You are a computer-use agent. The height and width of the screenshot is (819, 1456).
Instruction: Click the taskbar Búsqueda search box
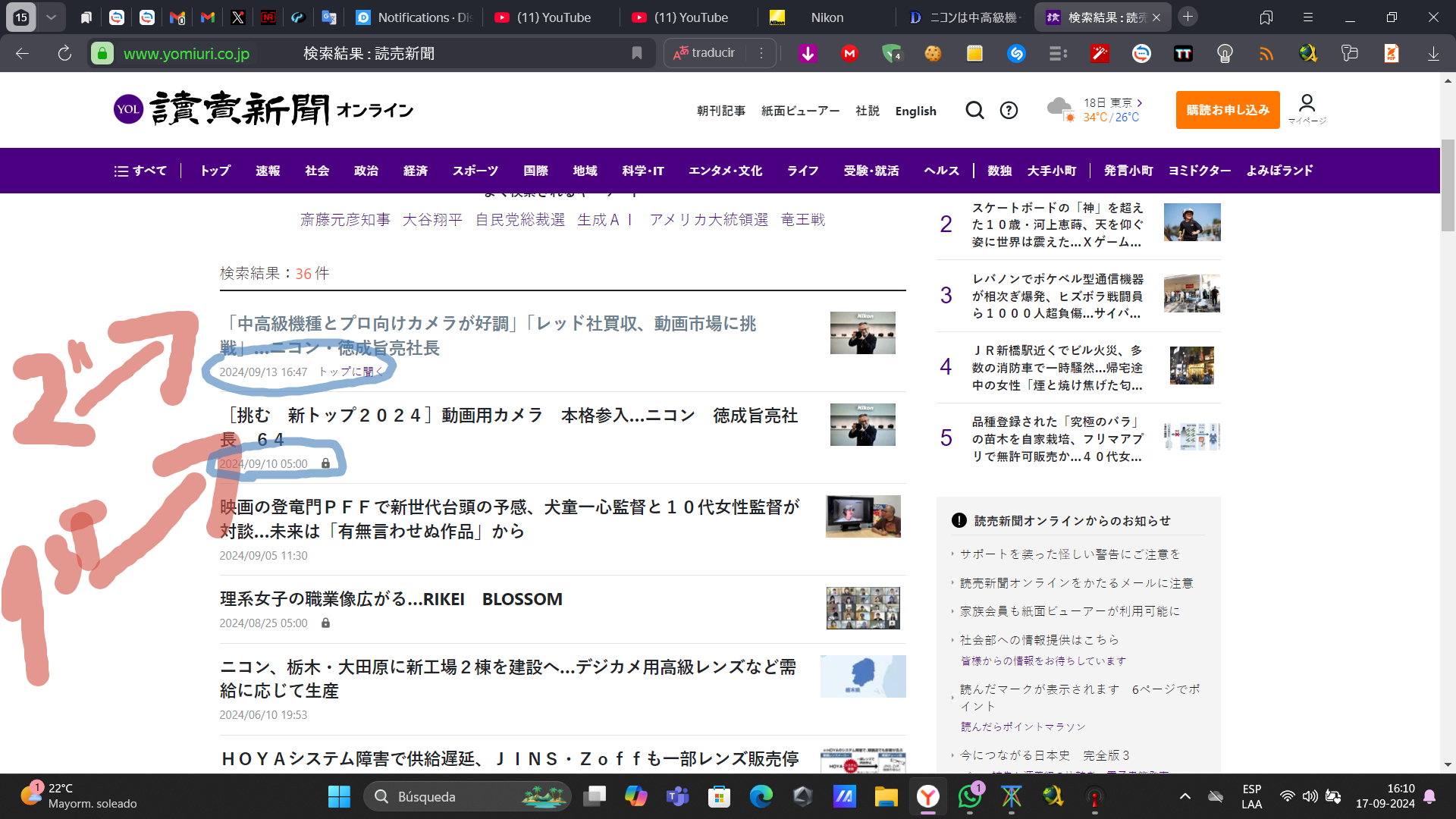pos(468,796)
